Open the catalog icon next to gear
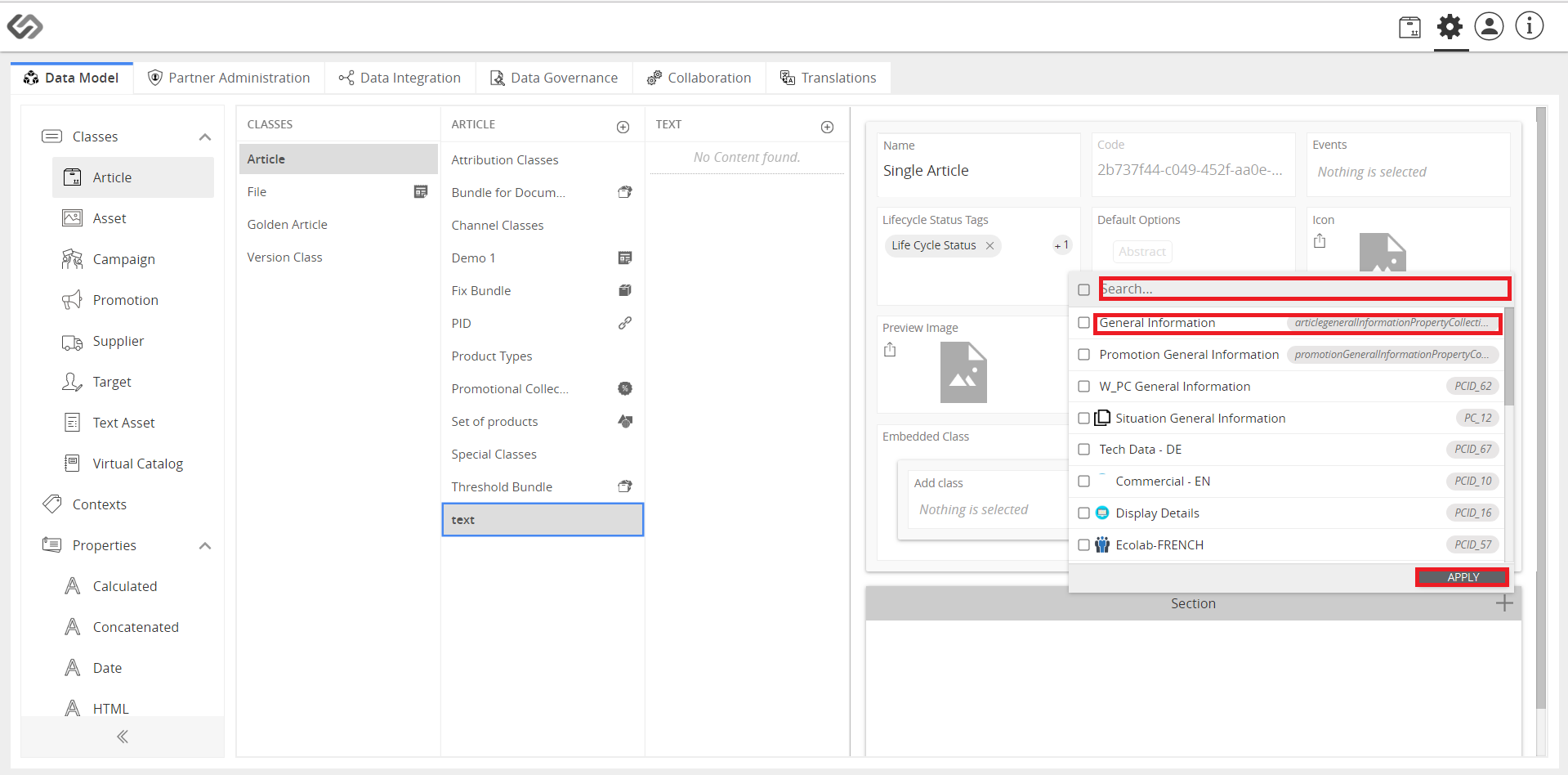Screen dimensions: 1568x775 tap(1409, 28)
